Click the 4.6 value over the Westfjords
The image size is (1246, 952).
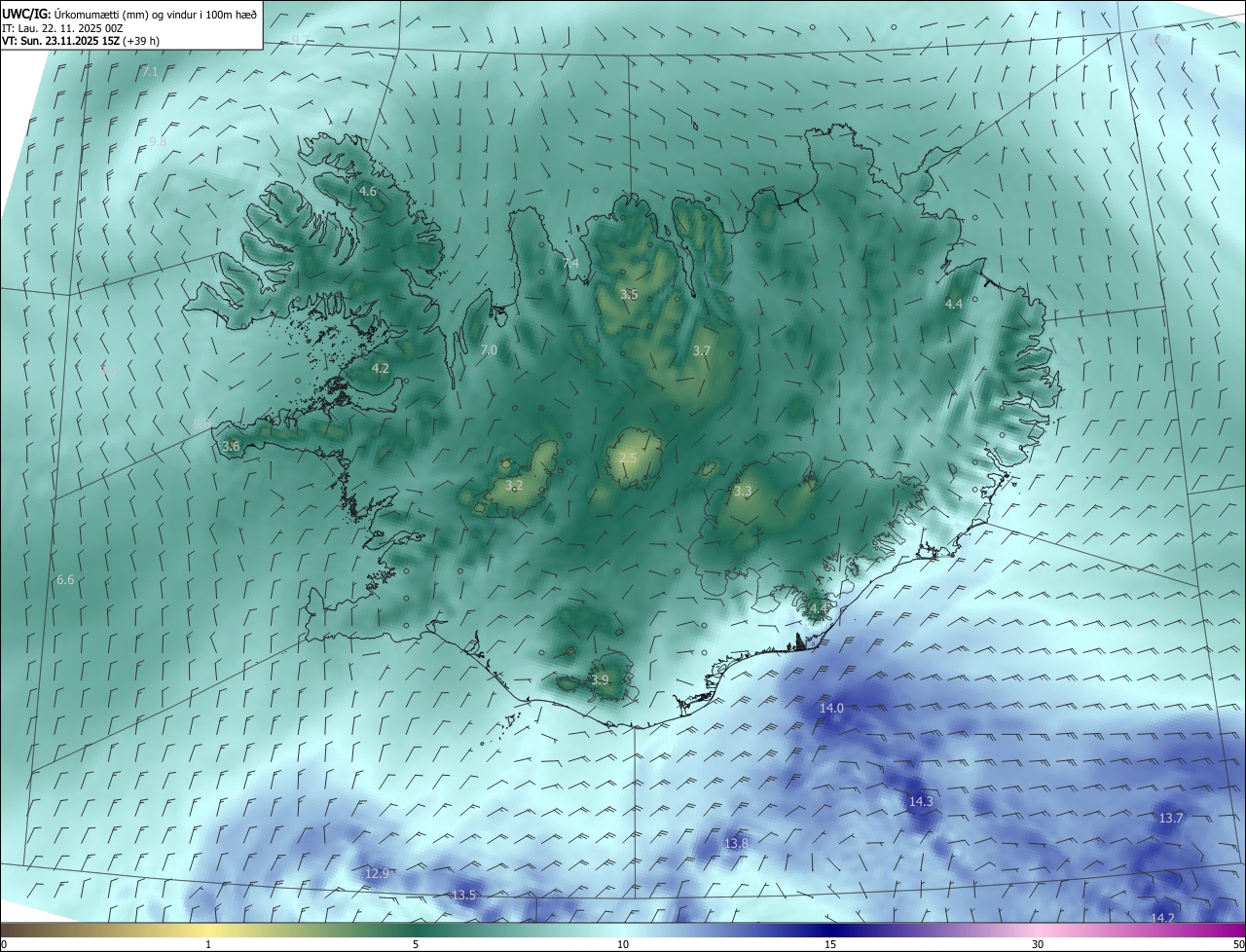click(x=368, y=192)
